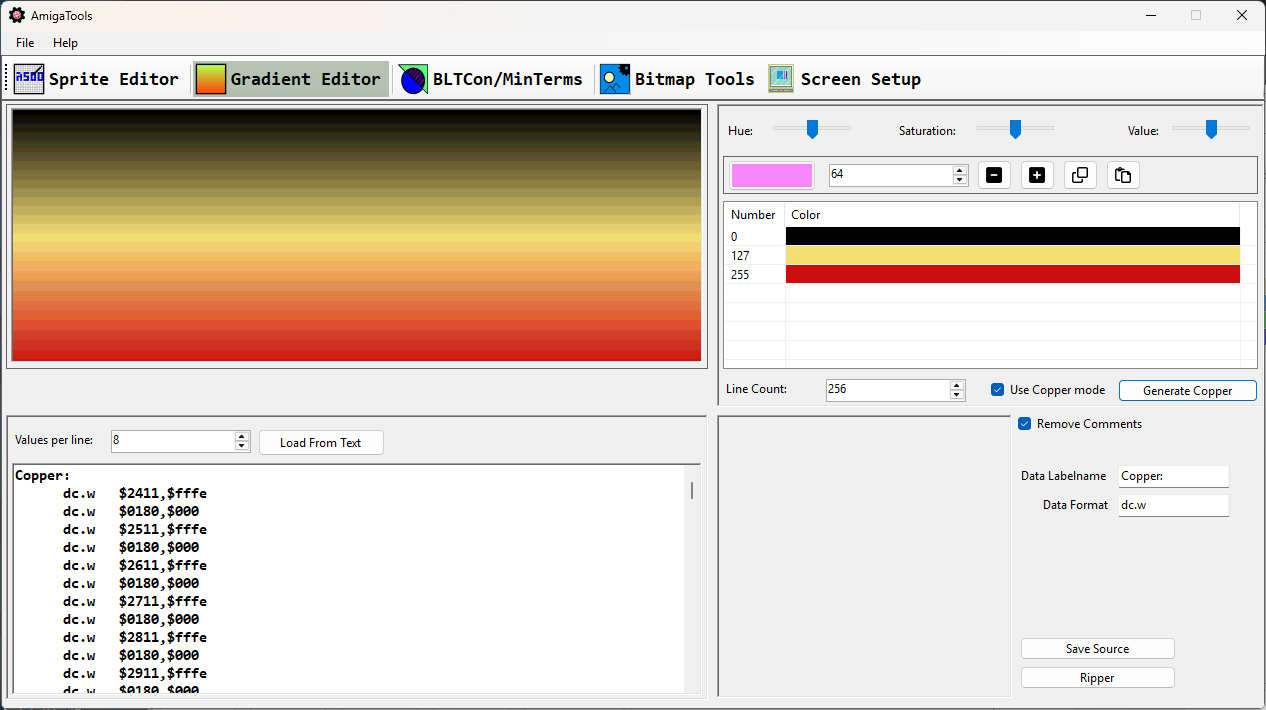Image resolution: width=1266 pixels, height=710 pixels.
Task: Click the Values per line field
Action: point(171,440)
